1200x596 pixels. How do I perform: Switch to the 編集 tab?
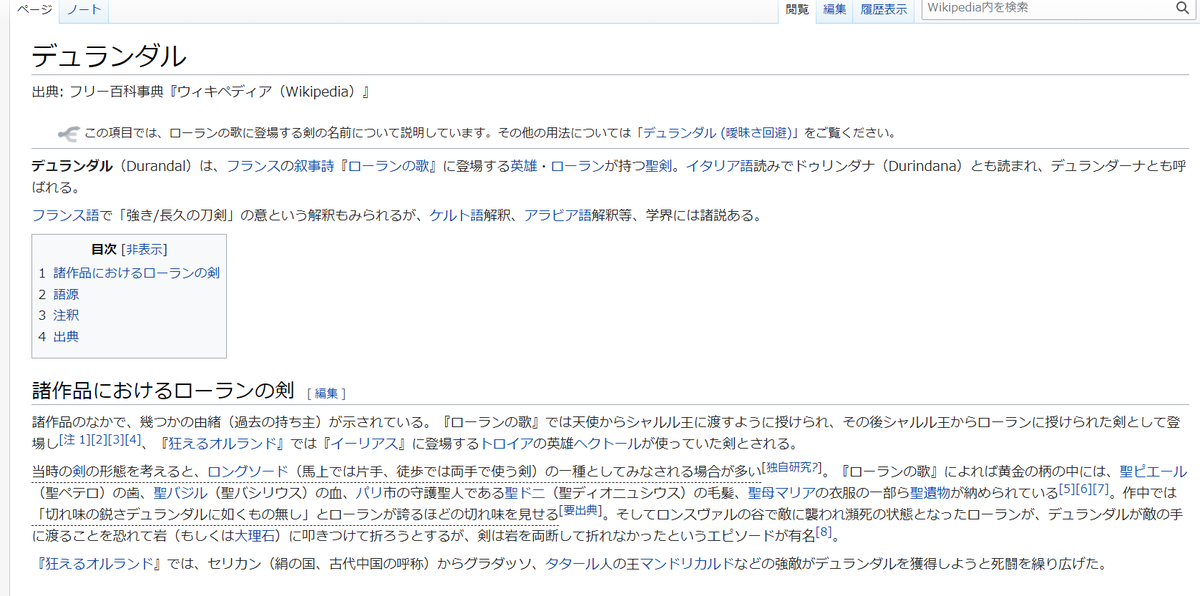pyautogui.click(x=834, y=9)
